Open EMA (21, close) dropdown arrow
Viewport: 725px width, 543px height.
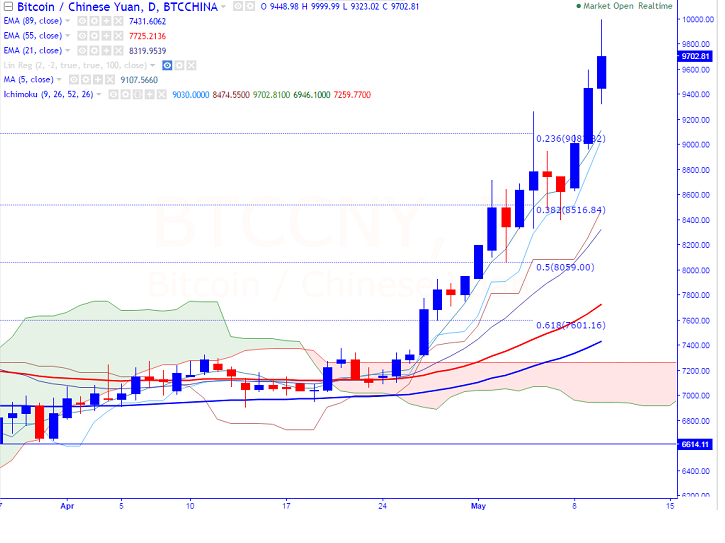point(68,51)
